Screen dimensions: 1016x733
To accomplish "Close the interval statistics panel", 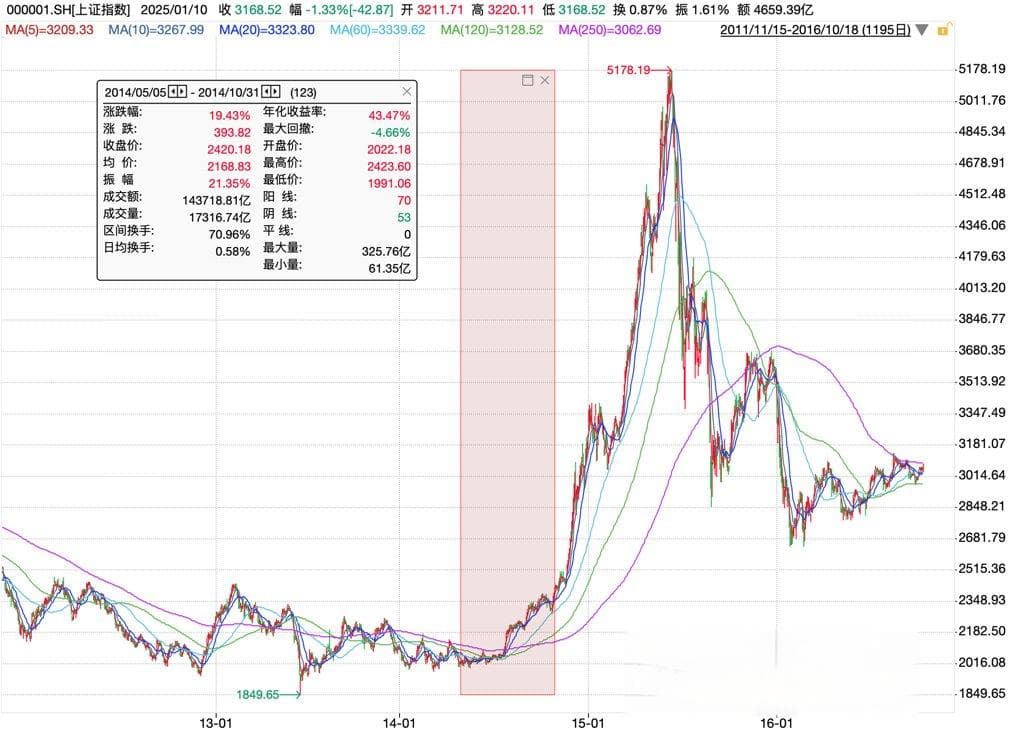I will pyautogui.click(x=407, y=91).
